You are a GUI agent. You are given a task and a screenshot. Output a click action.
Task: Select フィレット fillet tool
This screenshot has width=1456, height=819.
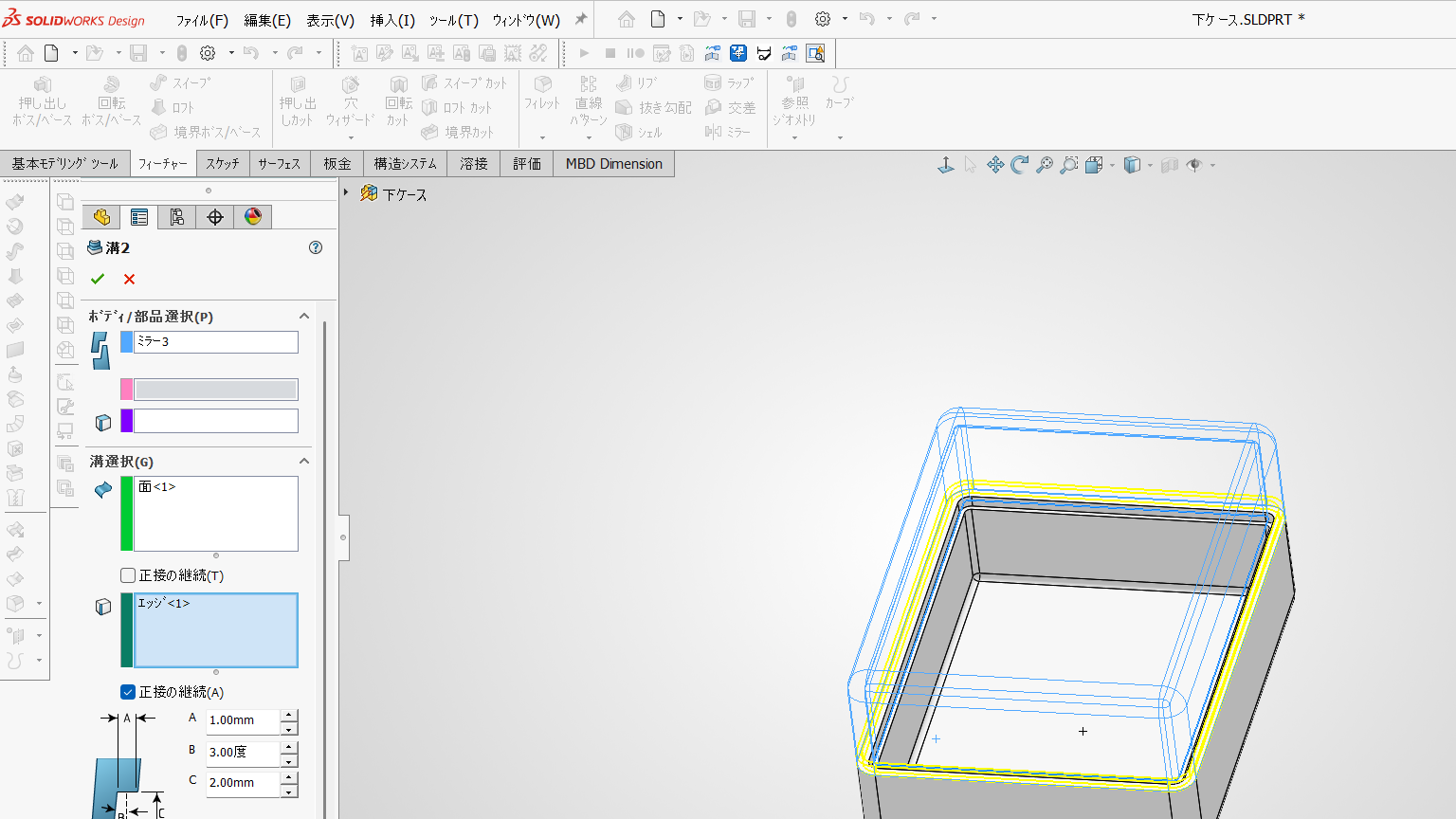pos(542,95)
